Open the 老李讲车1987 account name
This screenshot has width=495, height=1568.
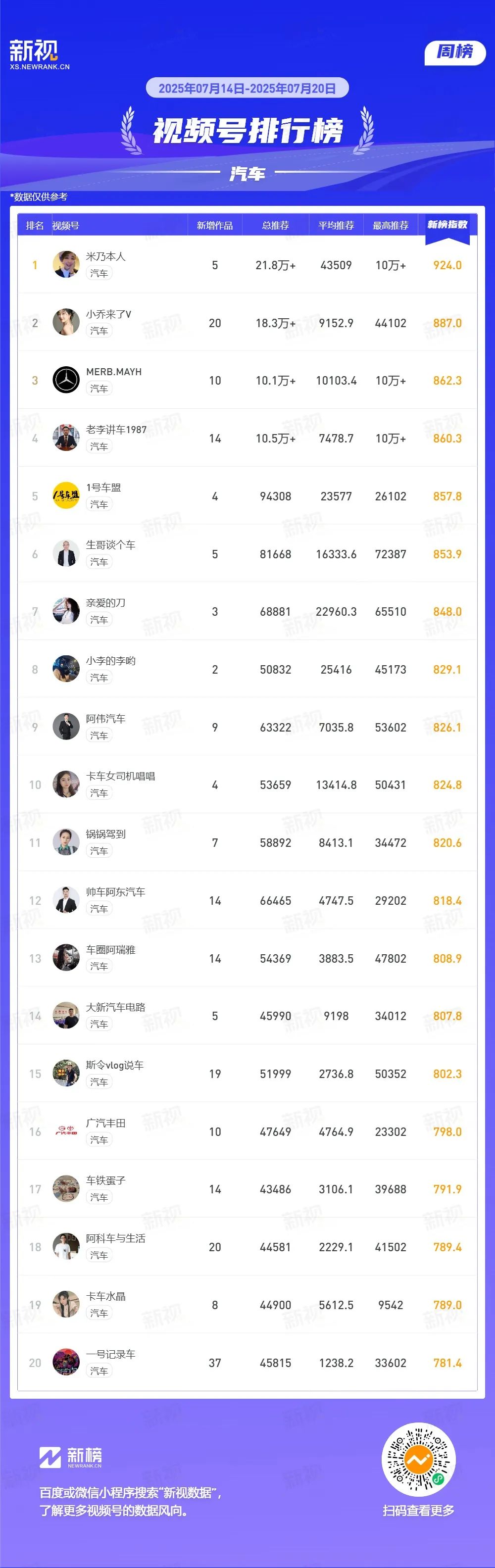(116, 430)
